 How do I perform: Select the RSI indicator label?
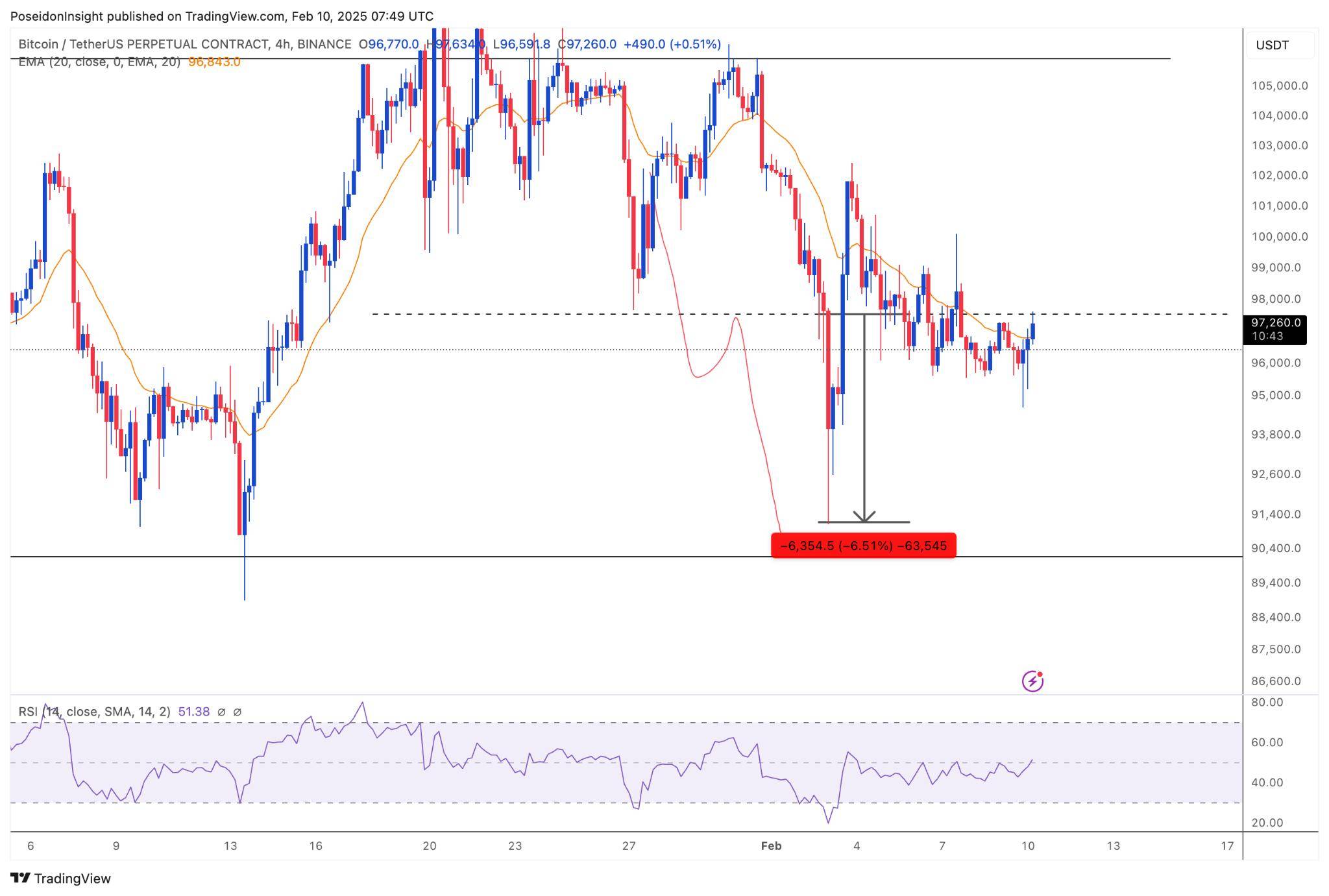(x=94, y=712)
